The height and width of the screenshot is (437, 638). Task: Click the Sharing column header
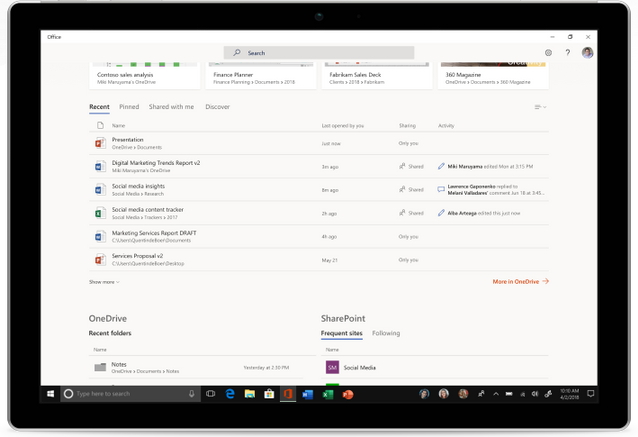click(x=407, y=126)
